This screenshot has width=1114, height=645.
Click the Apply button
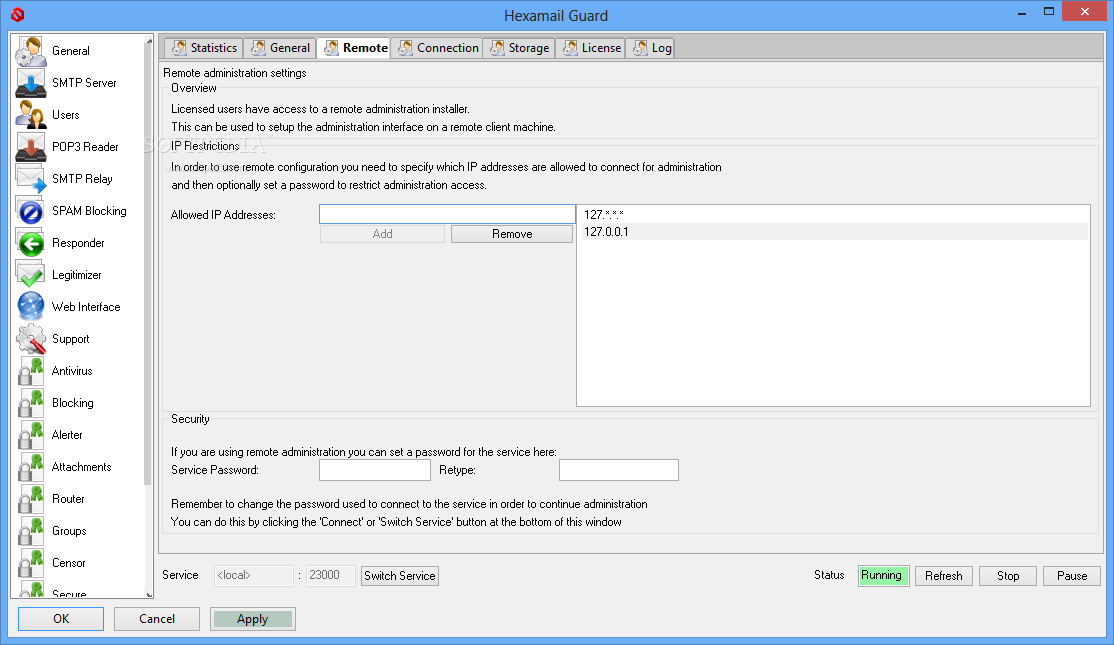[252, 619]
